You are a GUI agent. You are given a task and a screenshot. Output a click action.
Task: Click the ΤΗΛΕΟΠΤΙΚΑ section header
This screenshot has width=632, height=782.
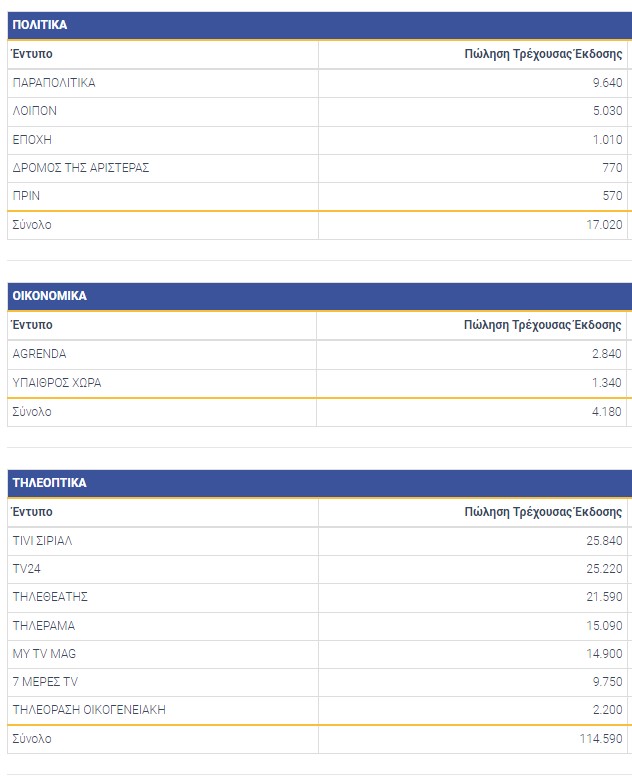(49, 483)
